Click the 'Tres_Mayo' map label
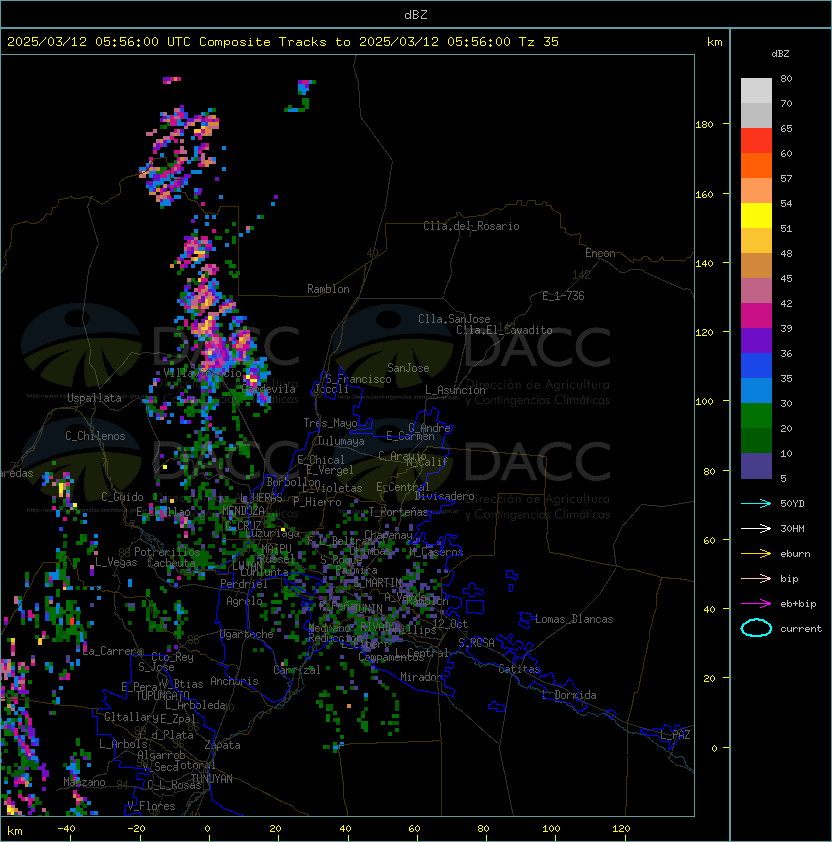 click(330, 423)
